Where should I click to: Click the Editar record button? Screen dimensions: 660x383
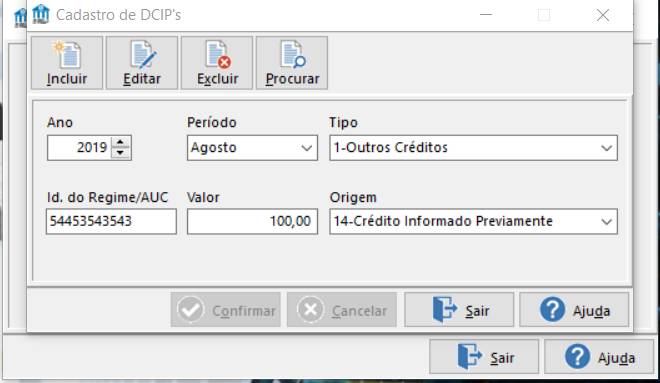click(x=142, y=63)
